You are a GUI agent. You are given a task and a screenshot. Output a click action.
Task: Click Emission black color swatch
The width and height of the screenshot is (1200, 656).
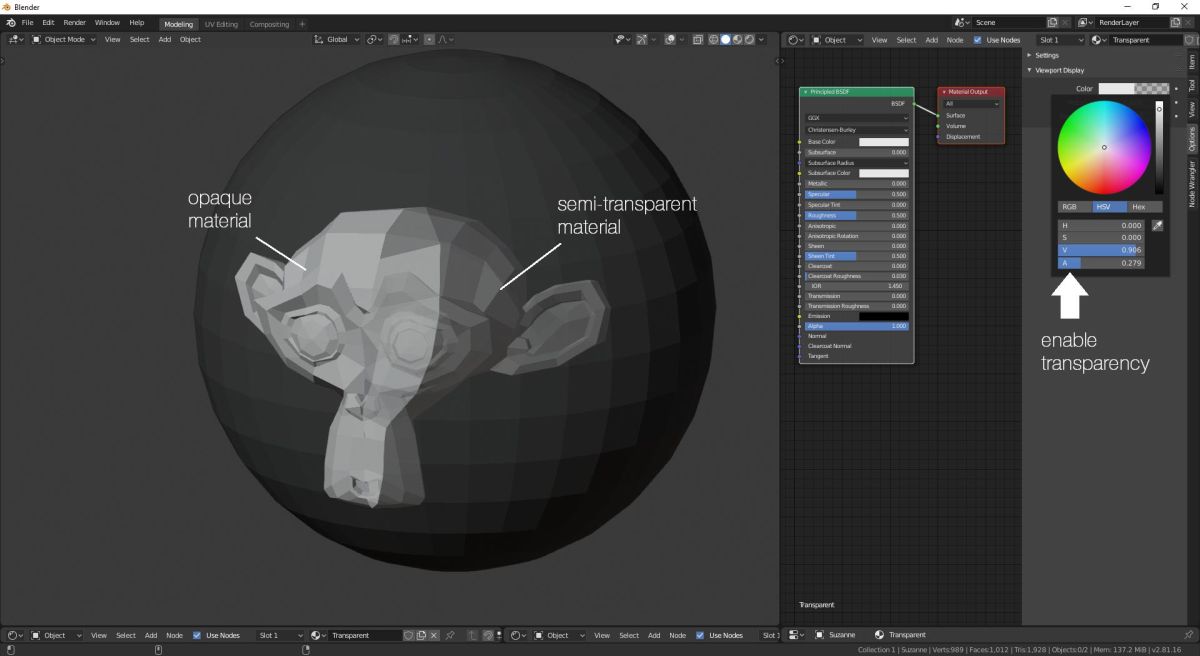884,316
